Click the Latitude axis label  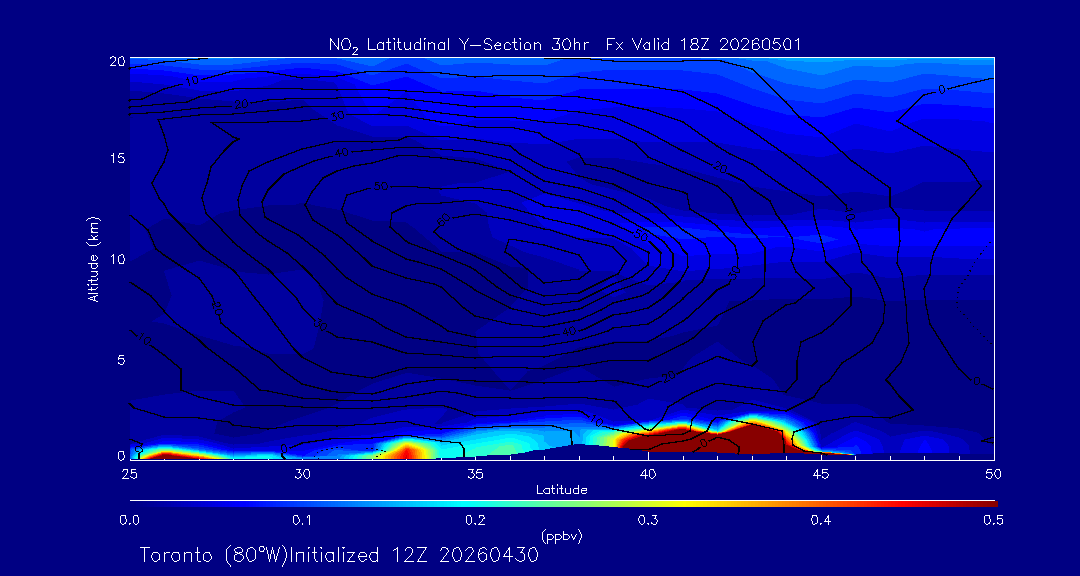click(x=562, y=490)
